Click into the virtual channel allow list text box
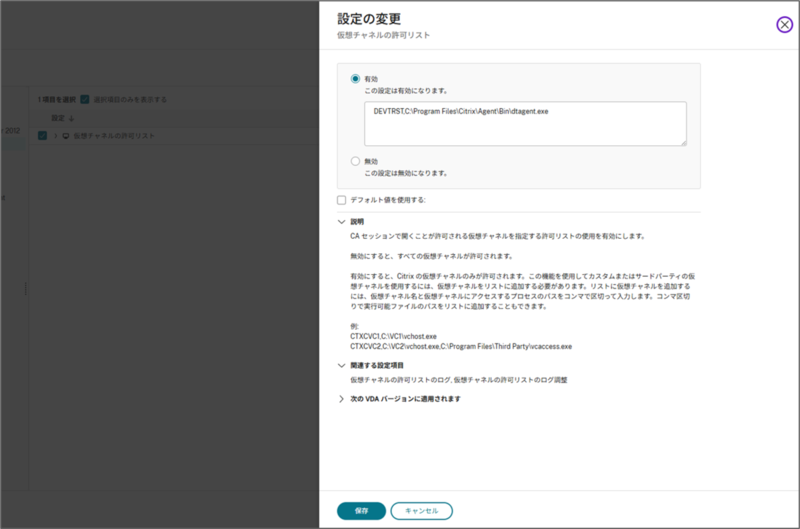The width and height of the screenshot is (800, 529). click(525, 123)
